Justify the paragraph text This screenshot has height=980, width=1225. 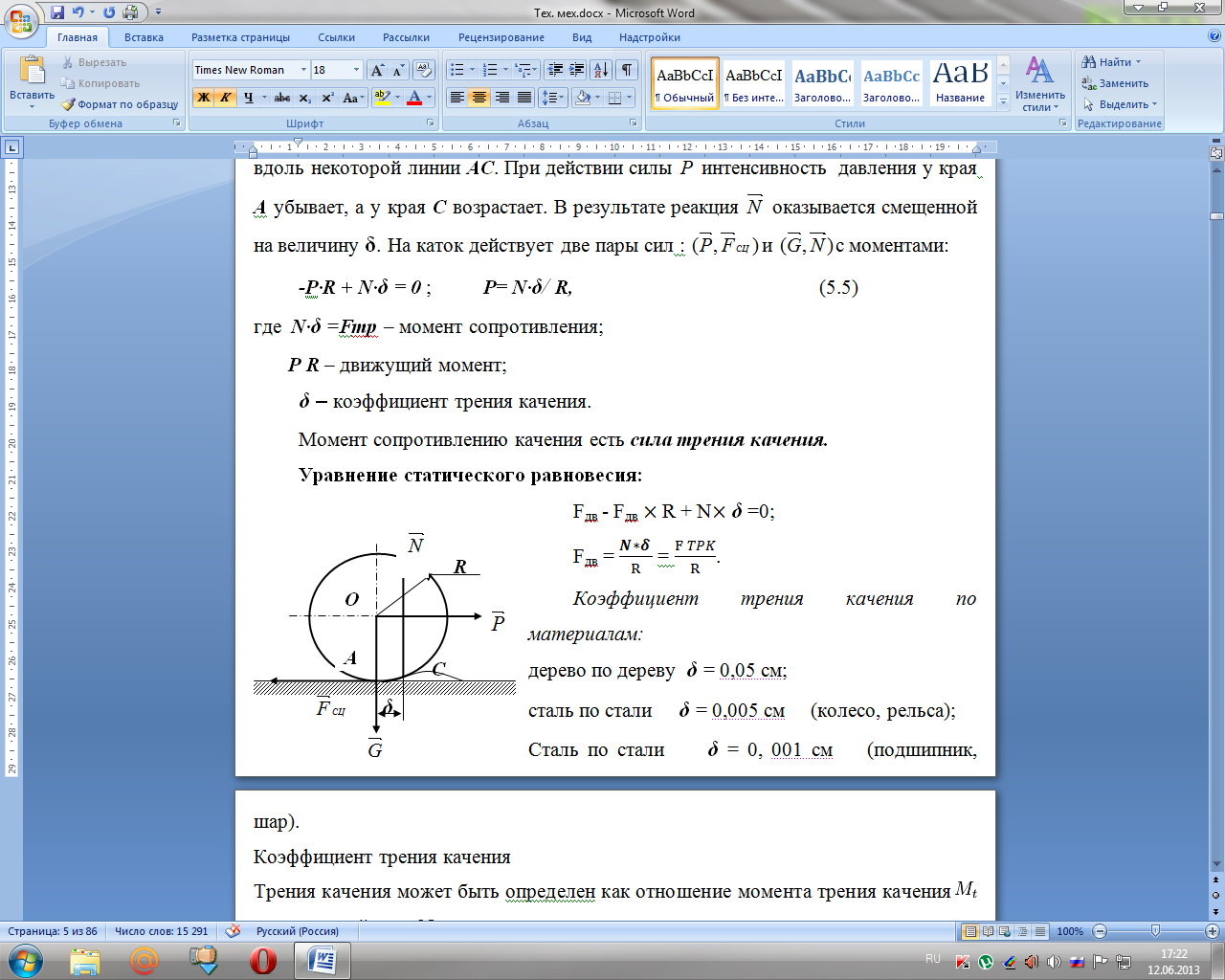(523, 98)
